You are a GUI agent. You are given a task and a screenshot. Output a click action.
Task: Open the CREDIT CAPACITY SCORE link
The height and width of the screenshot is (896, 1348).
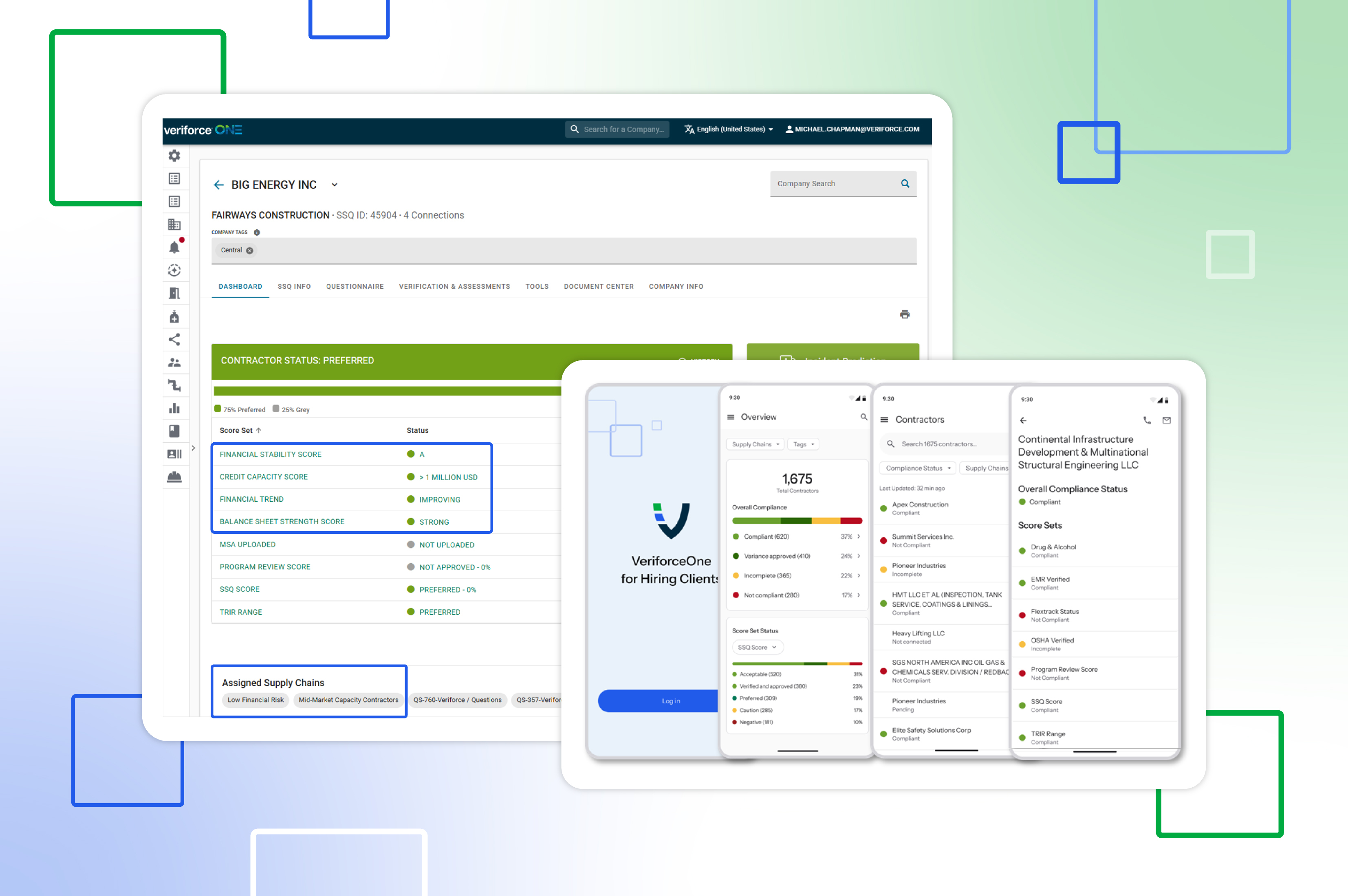264,477
